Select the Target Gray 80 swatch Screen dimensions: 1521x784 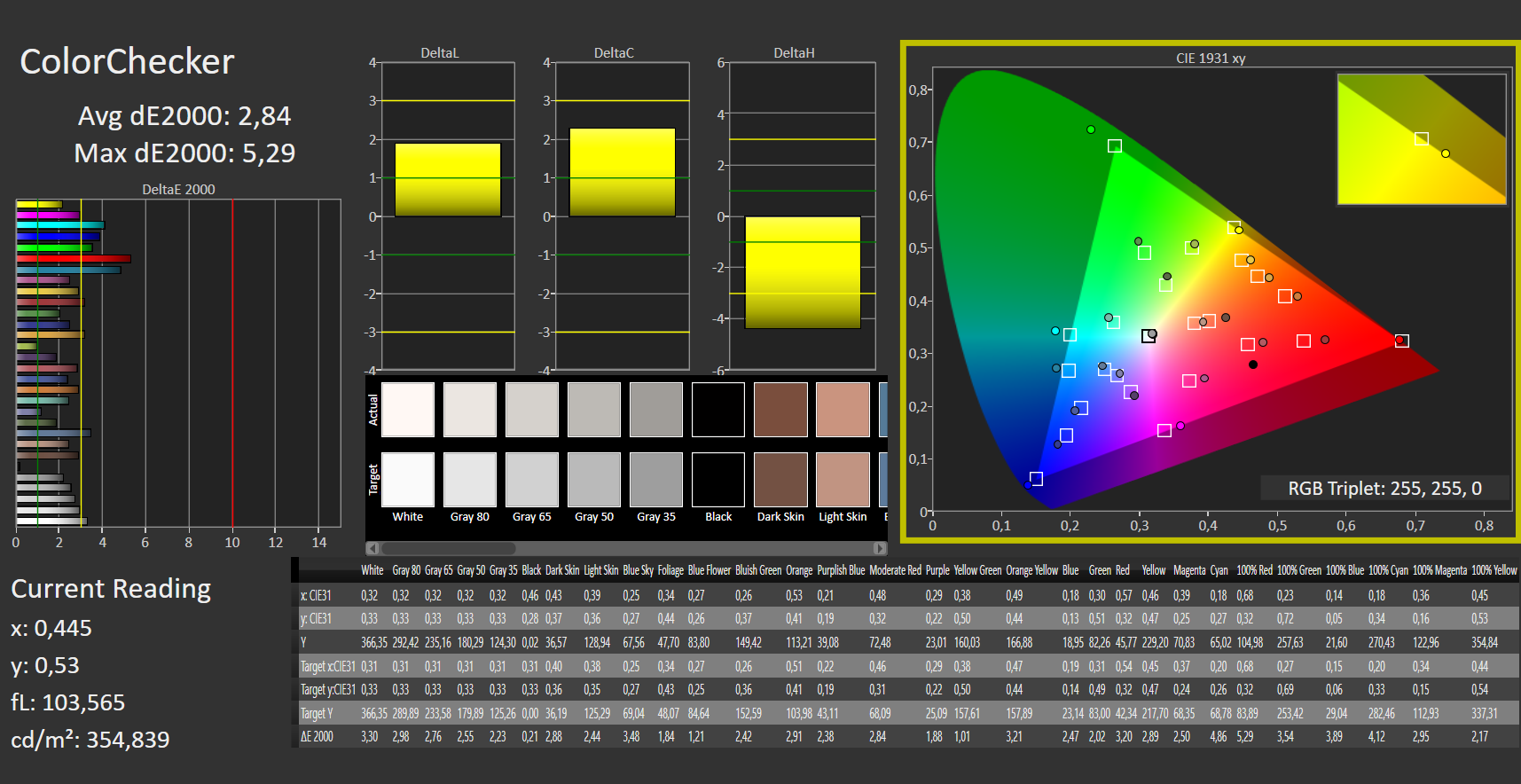click(x=469, y=480)
